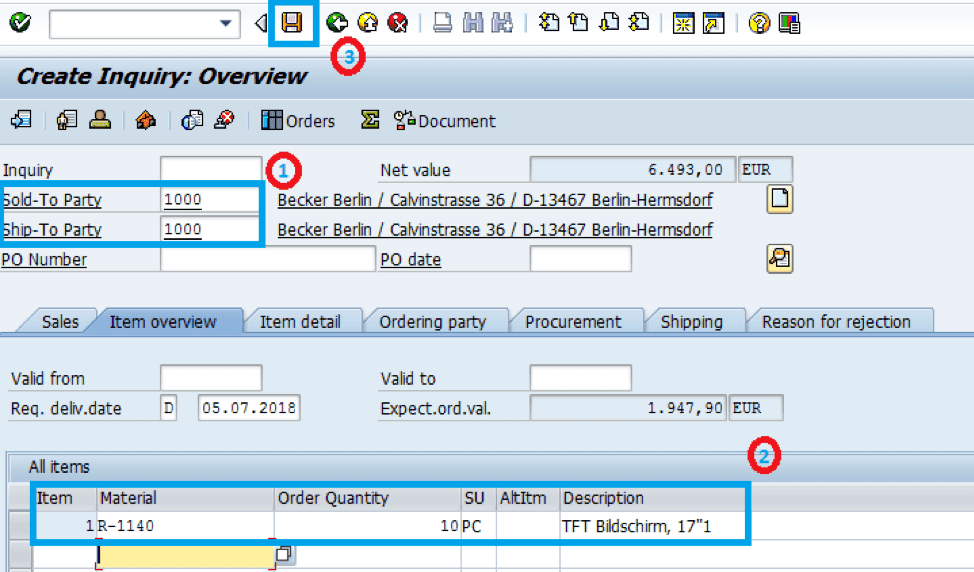Open the Reason for rejection tab

[836, 322]
